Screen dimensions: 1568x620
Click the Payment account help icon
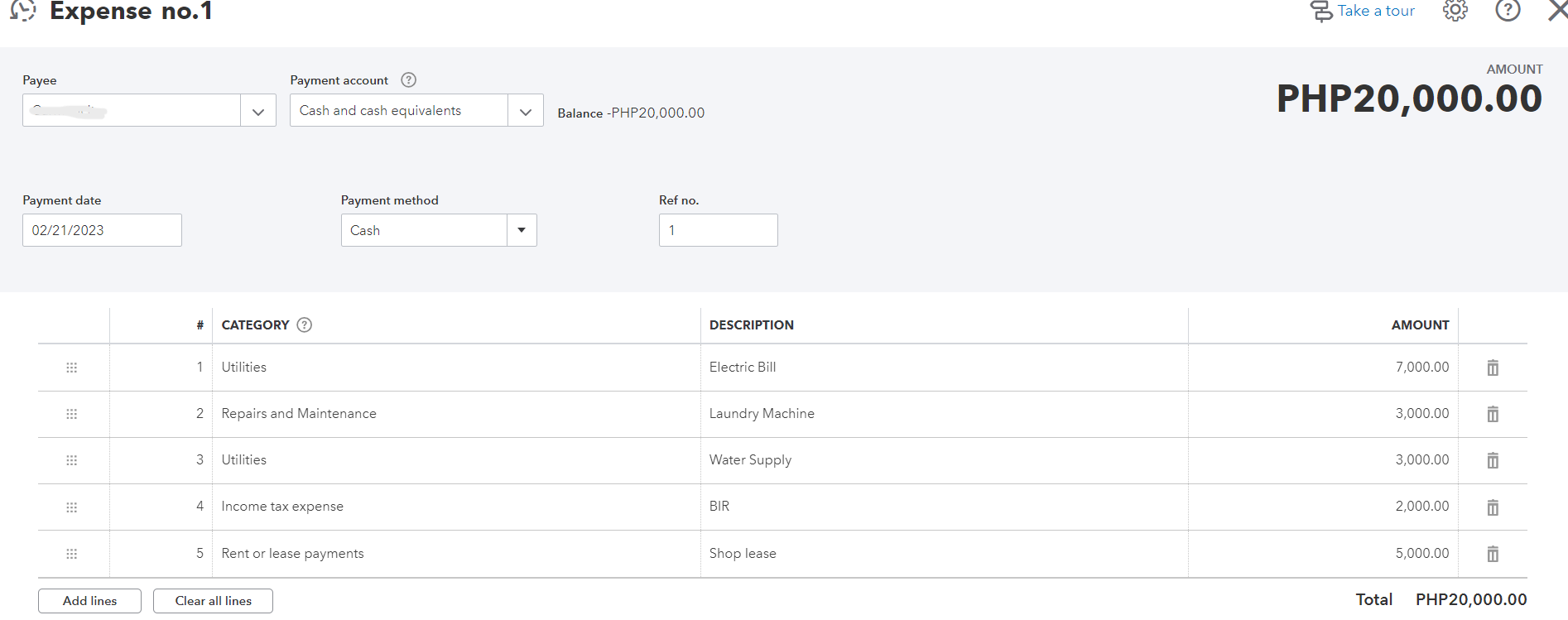(x=408, y=80)
